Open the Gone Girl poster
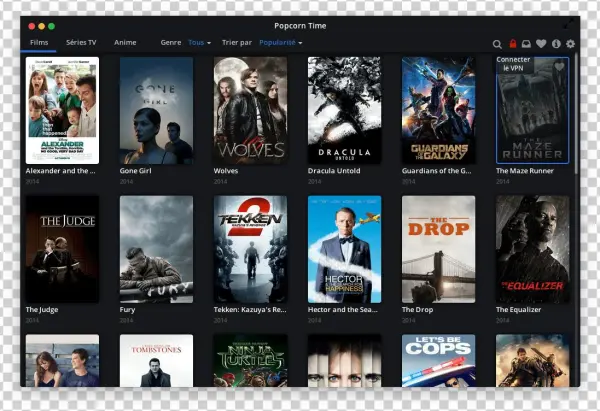The height and width of the screenshot is (411, 600). pyautogui.click(x=157, y=110)
